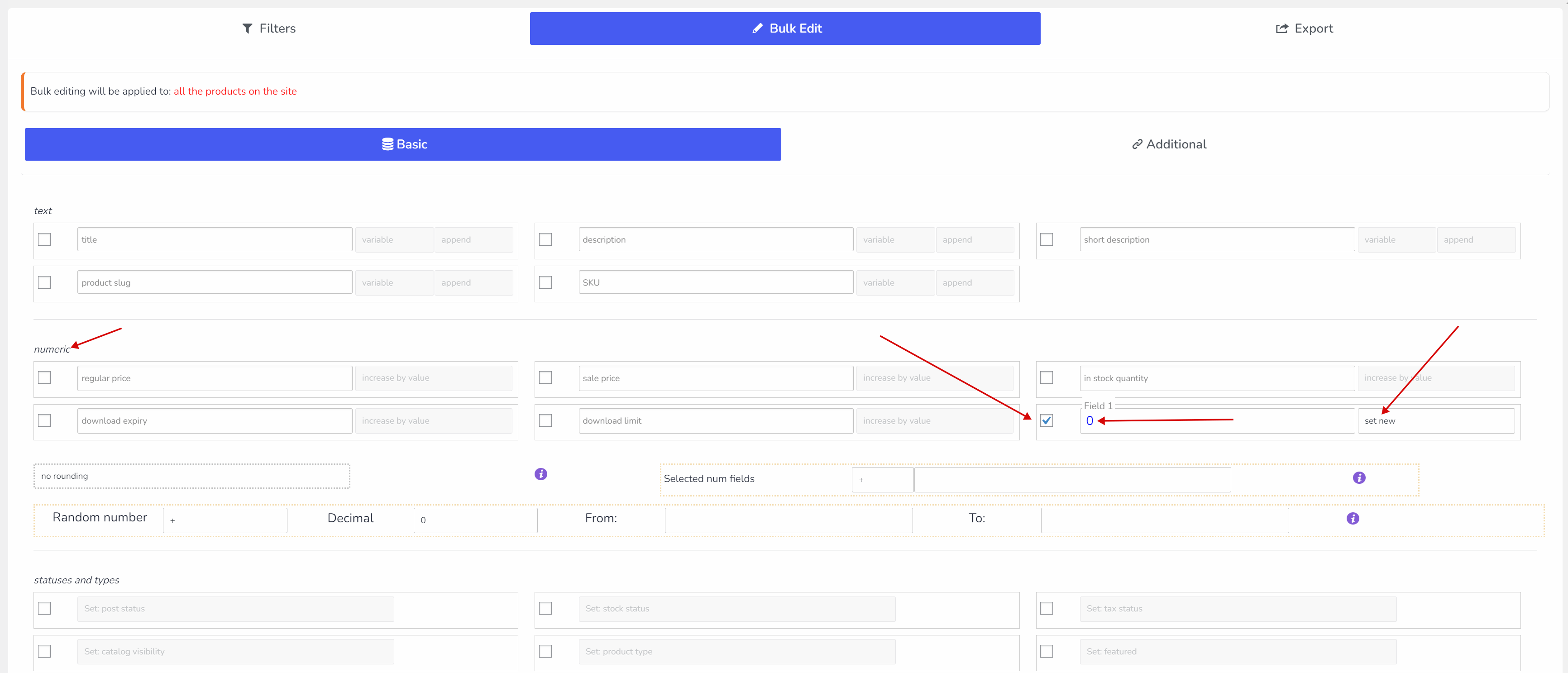The width and height of the screenshot is (1568, 673).
Task: Focus the short description text field
Action: pos(1217,240)
